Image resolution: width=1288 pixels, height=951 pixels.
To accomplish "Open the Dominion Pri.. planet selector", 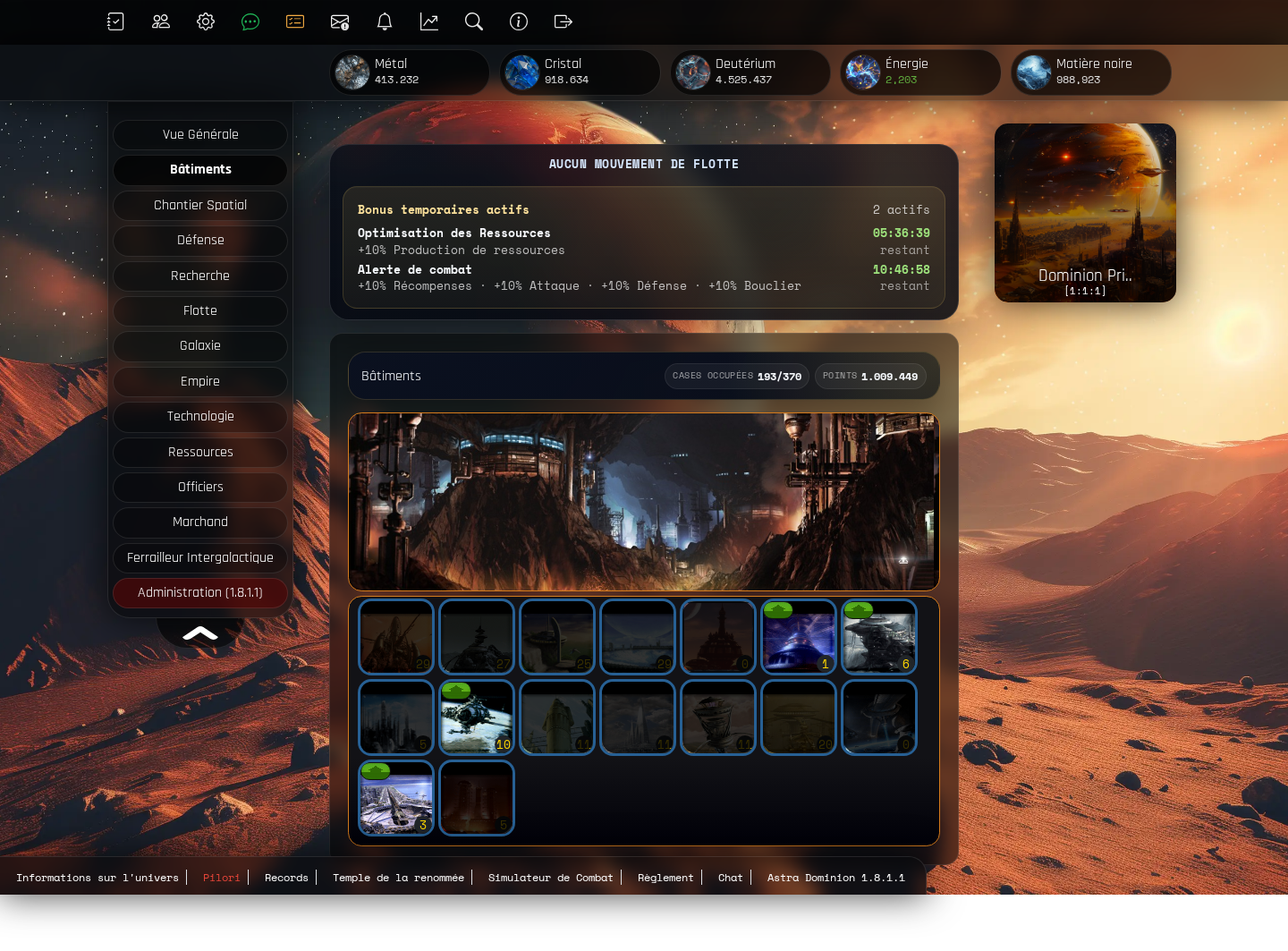I will click(1085, 213).
